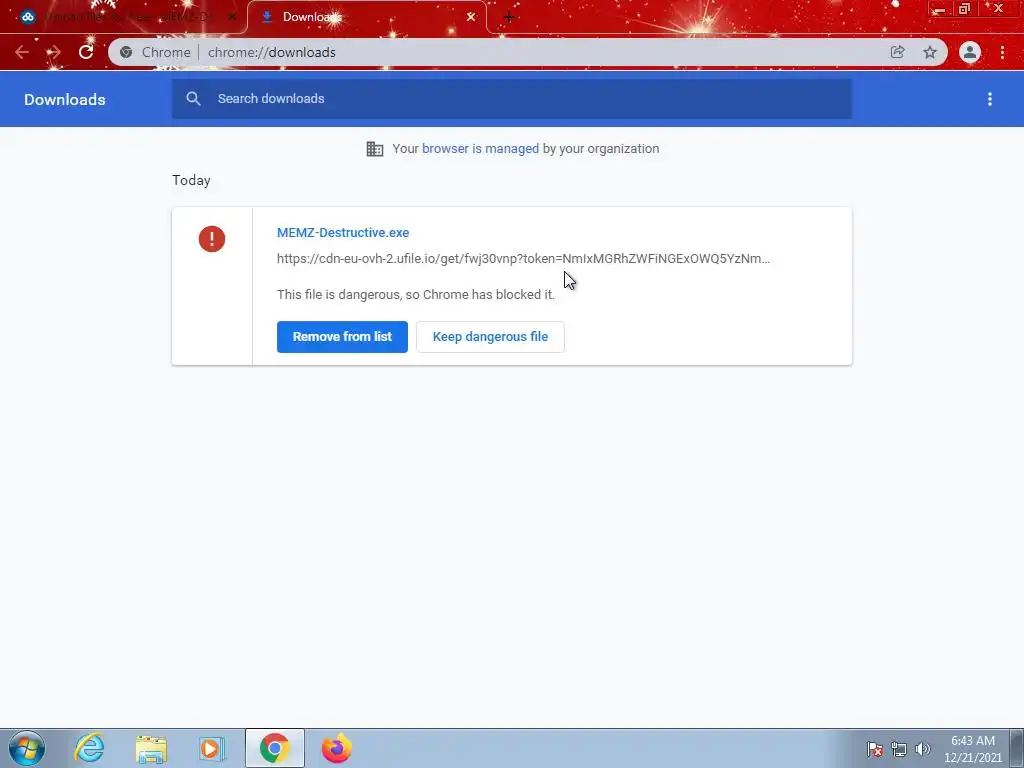Open Downloads page more actions menu
The image size is (1024, 768).
[x=990, y=99]
